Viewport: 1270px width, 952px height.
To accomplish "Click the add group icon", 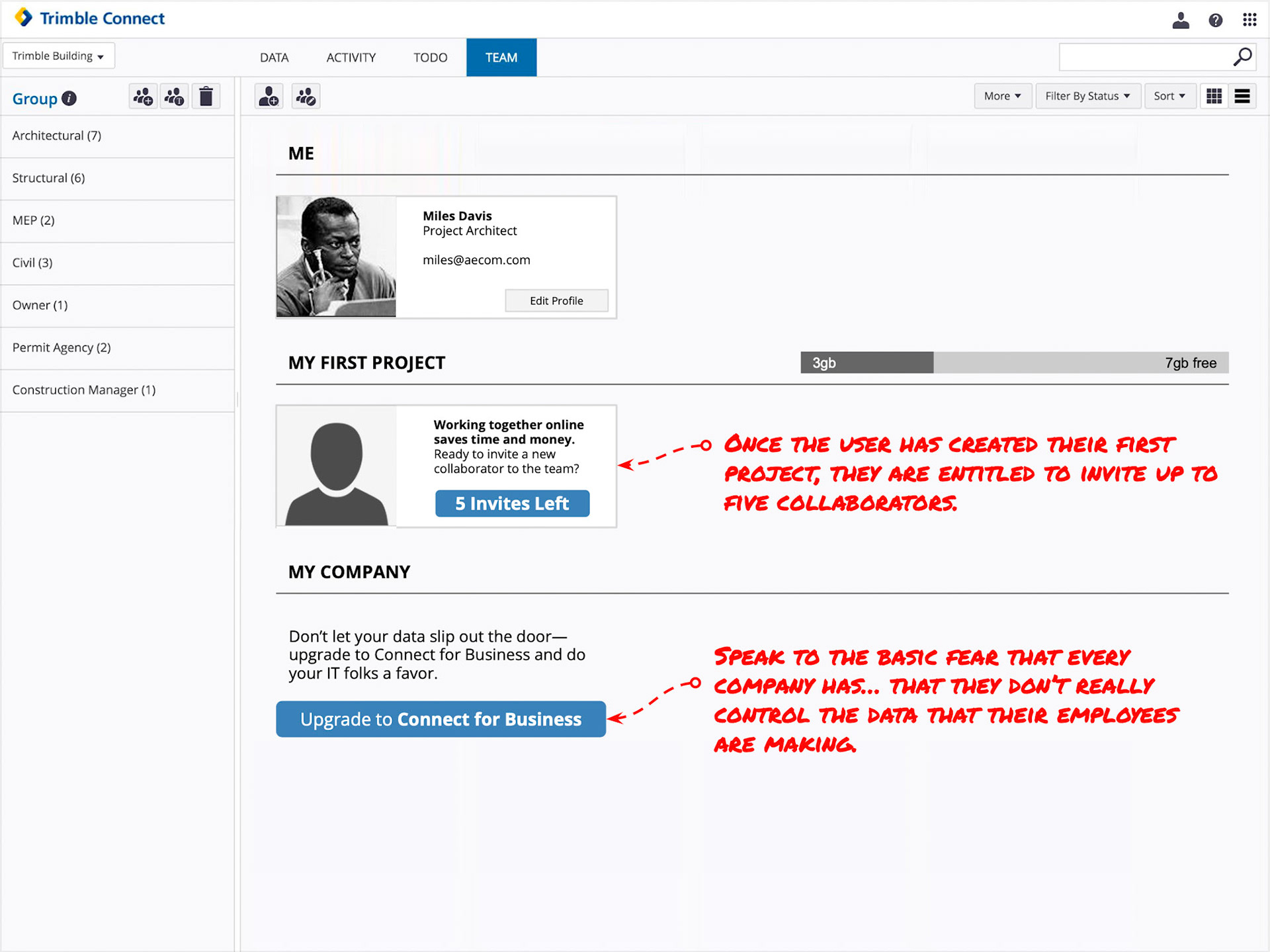I will (x=143, y=97).
